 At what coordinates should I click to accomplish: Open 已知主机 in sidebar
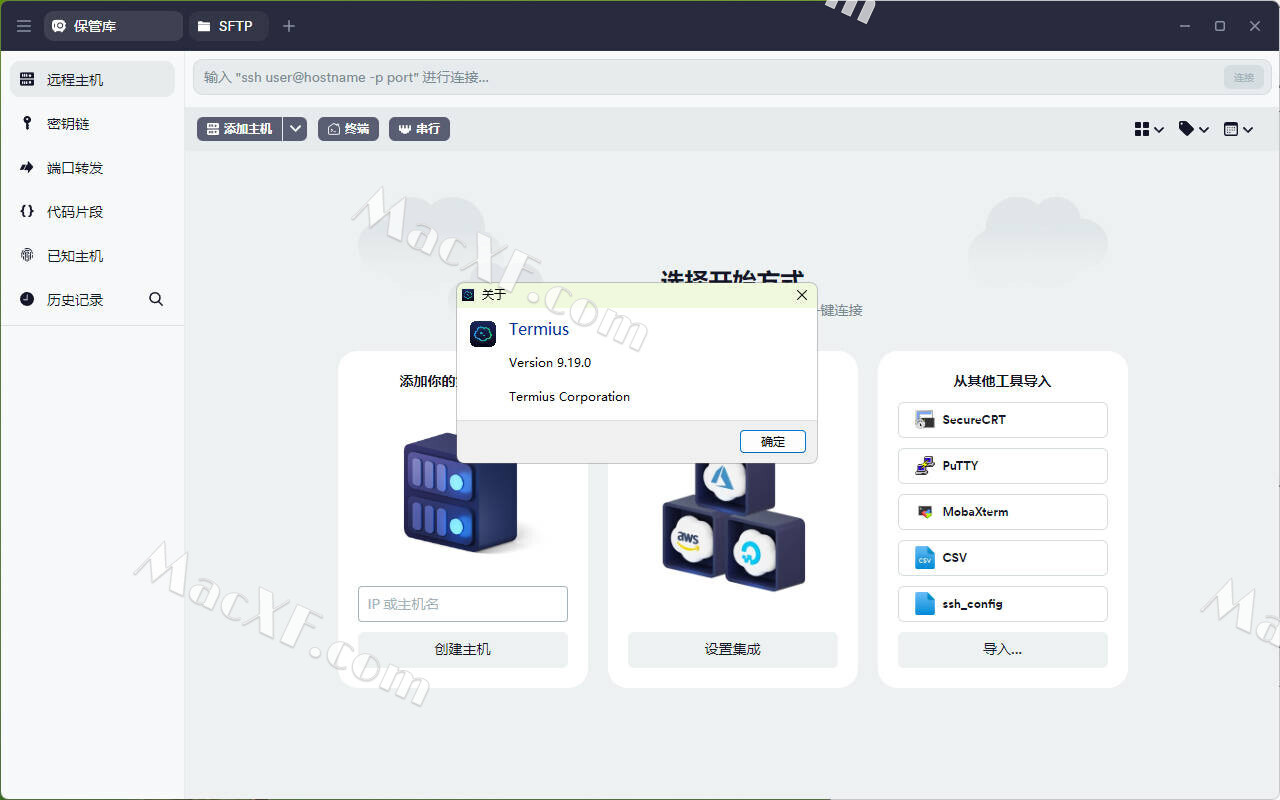(92, 256)
